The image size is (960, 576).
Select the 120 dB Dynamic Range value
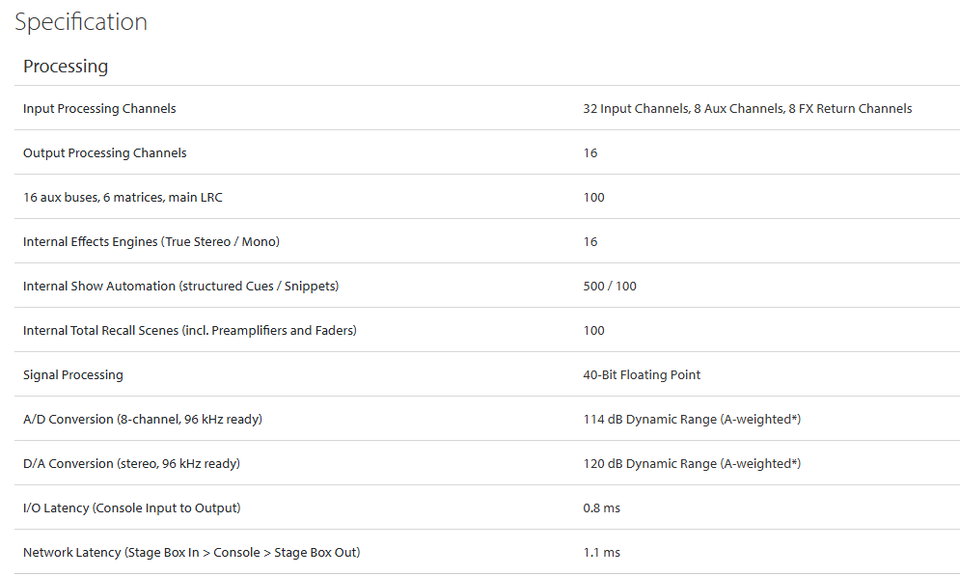click(x=692, y=463)
